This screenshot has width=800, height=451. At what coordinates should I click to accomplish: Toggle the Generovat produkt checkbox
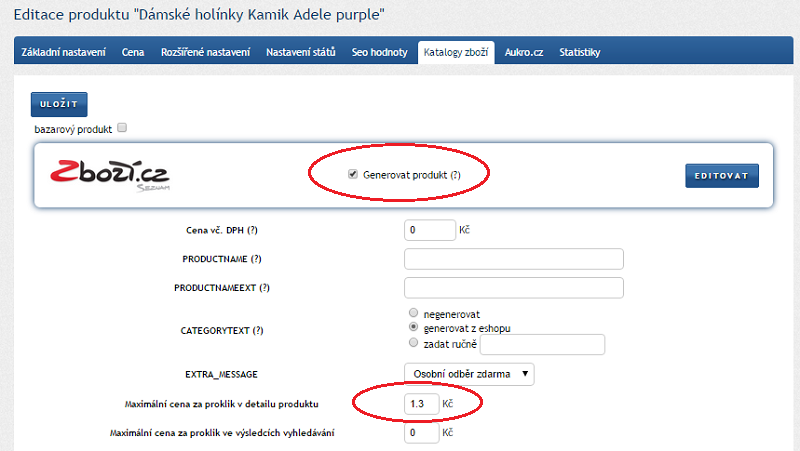[353, 175]
